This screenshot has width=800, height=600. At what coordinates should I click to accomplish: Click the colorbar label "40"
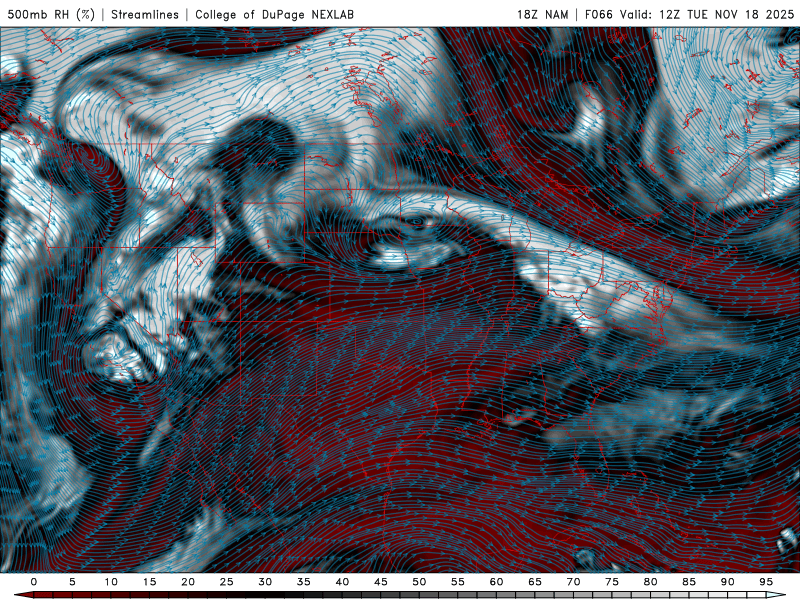pos(342,582)
